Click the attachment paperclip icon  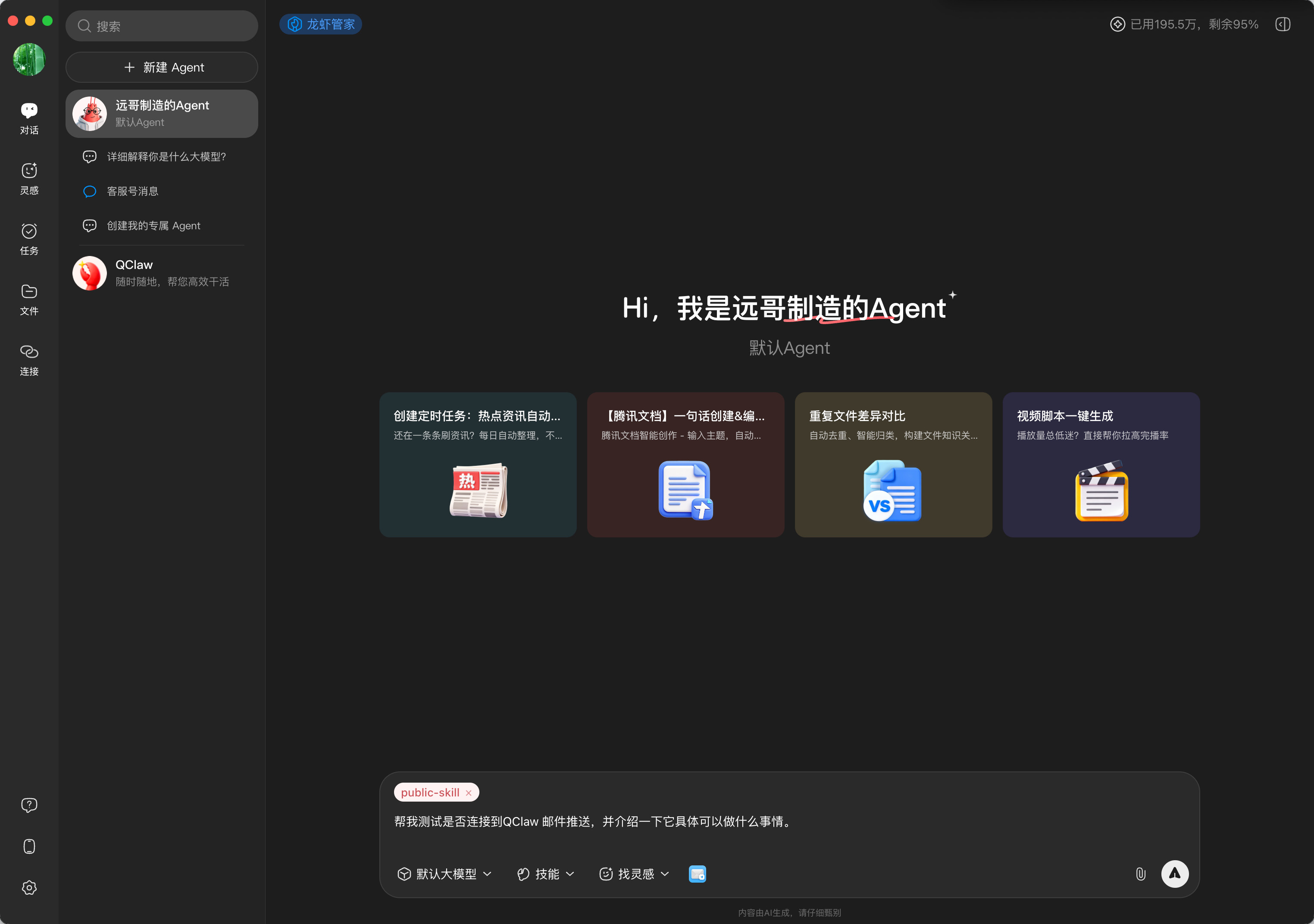point(1140,874)
